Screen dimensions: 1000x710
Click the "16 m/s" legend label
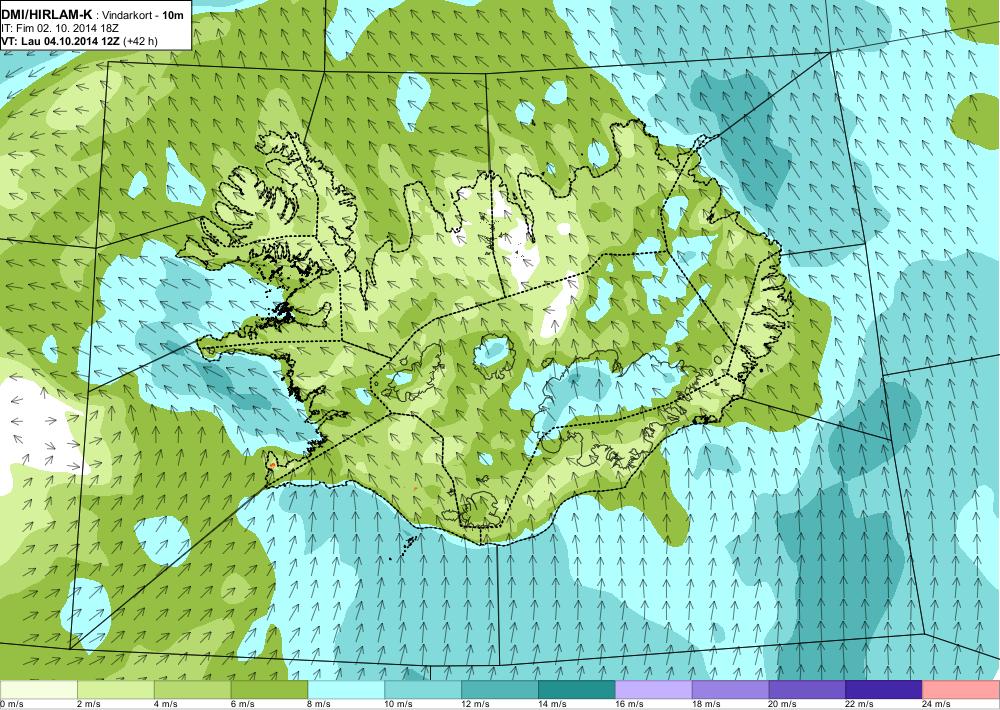(629, 704)
